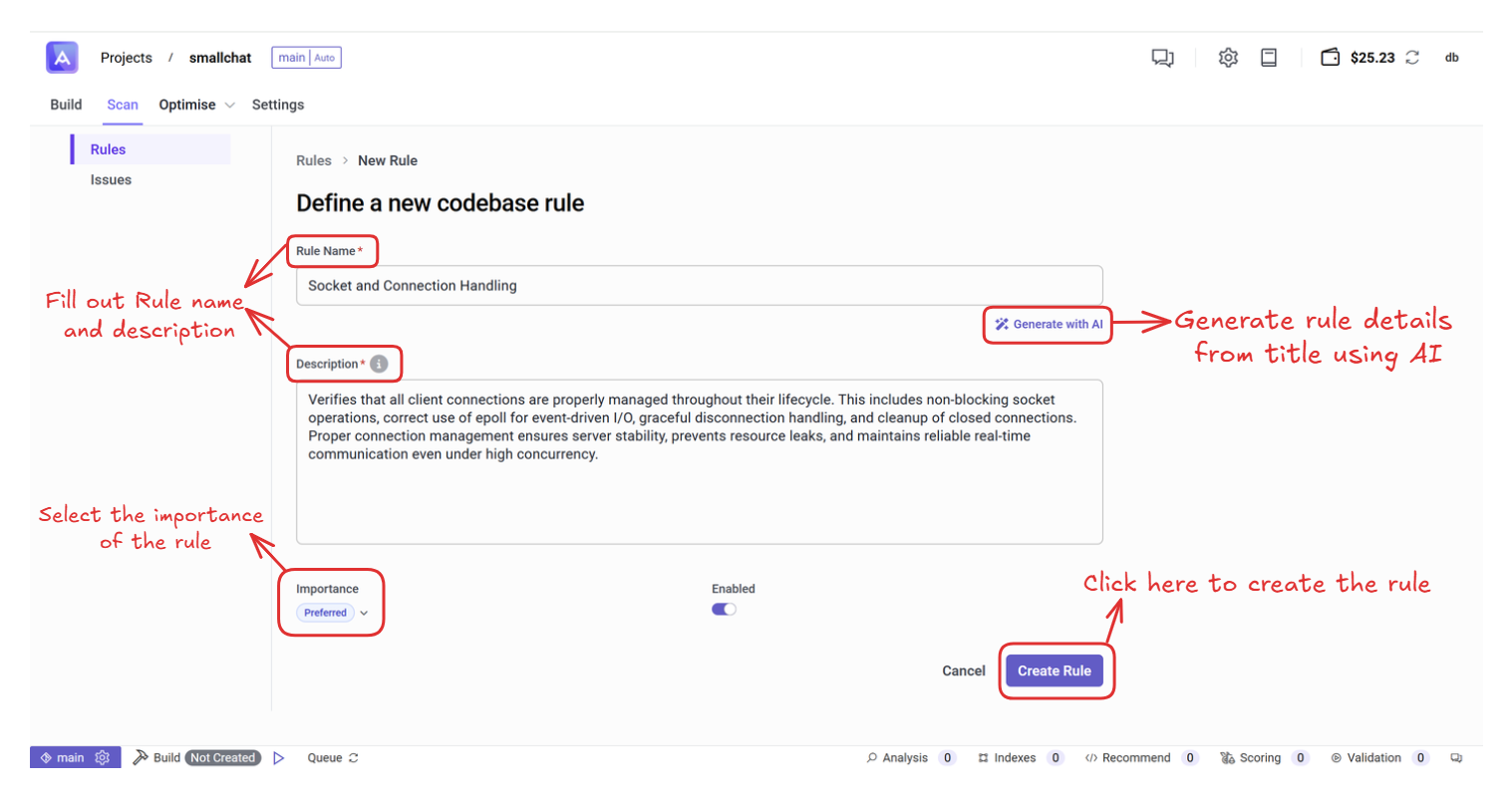Switch to the Build tab
Screen dimensions: 1512x798
pos(66,105)
